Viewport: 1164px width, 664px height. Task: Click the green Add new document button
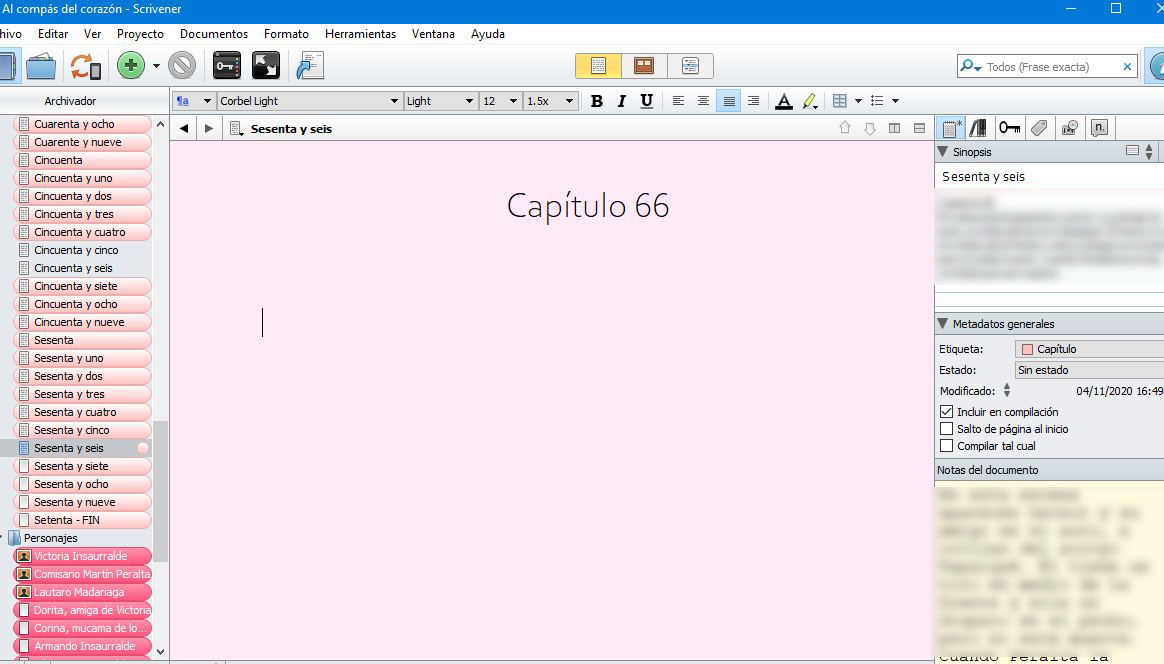(131, 65)
